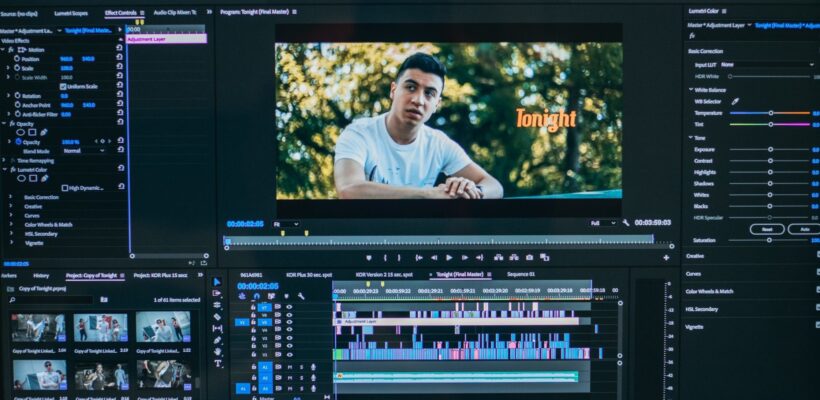This screenshot has height=400, width=820.
Task: Pick the Razor tool
Action: click(x=217, y=318)
